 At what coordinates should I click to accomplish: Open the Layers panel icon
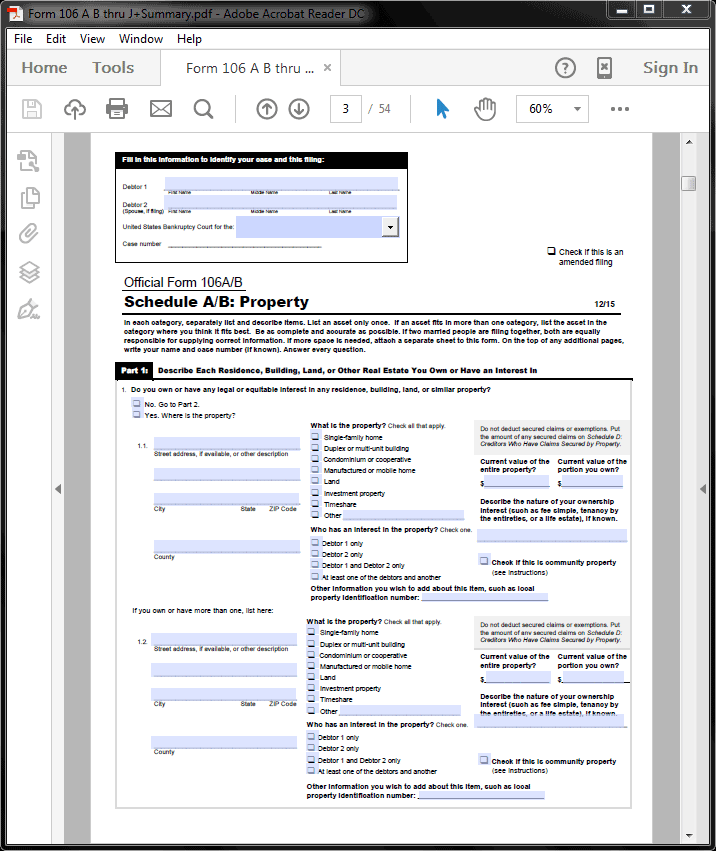(x=29, y=272)
